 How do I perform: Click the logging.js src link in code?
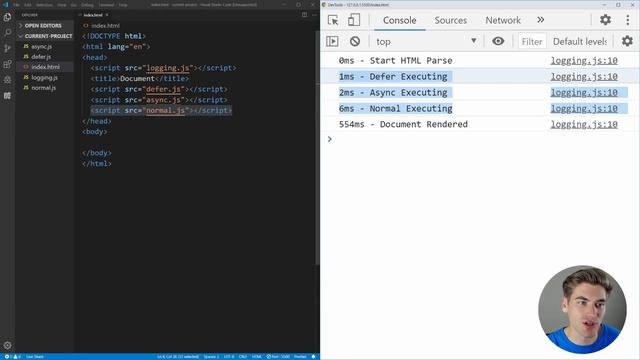(x=168, y=68)
